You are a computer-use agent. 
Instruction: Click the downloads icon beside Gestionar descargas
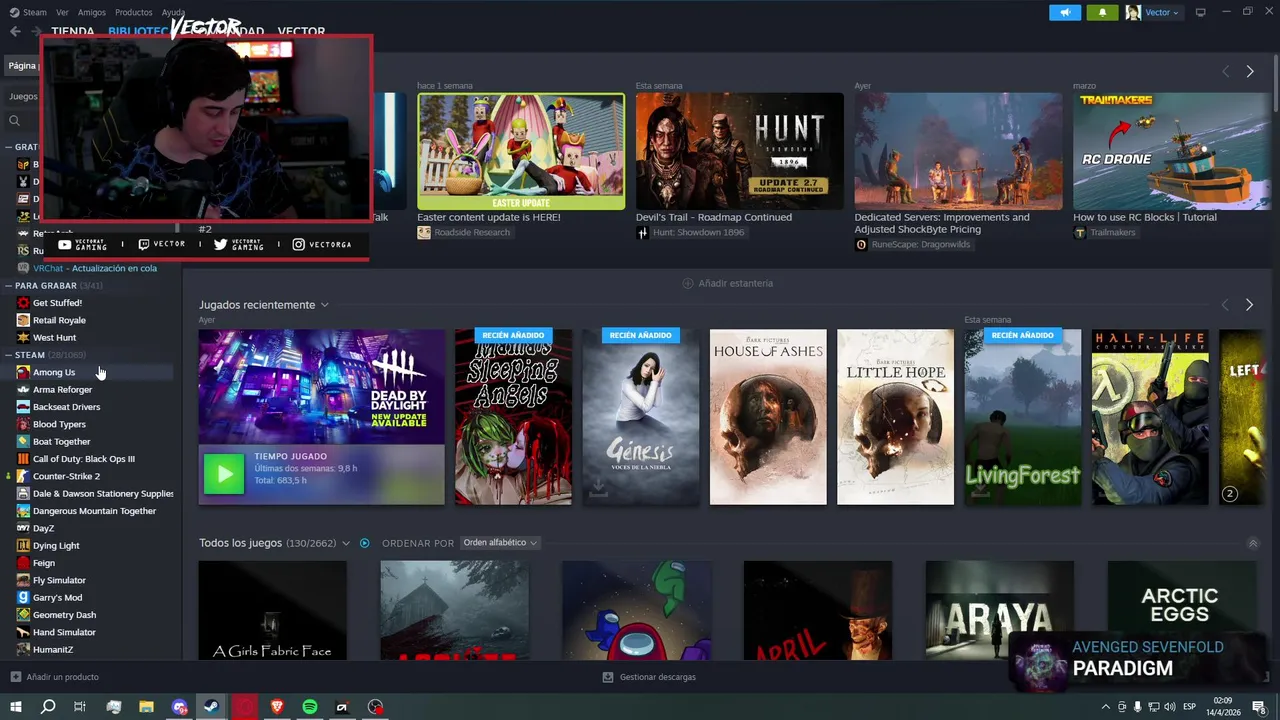point(608,677)
